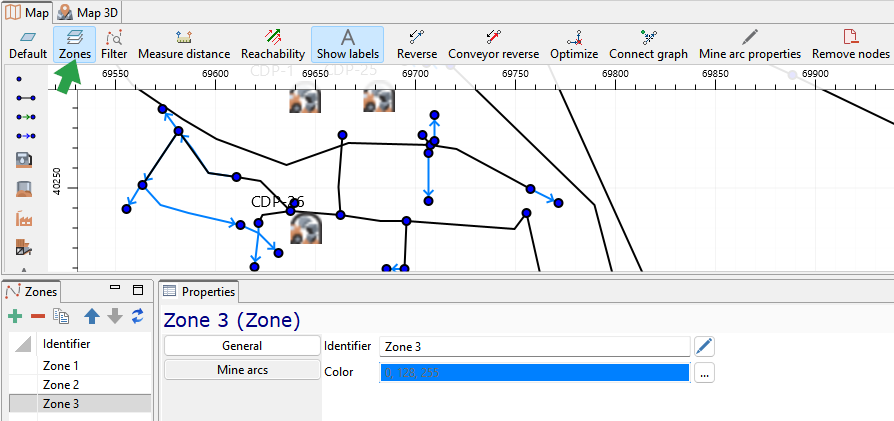Select the single node tool in side palette
The image size is (894, 421).
coord(19,79)
